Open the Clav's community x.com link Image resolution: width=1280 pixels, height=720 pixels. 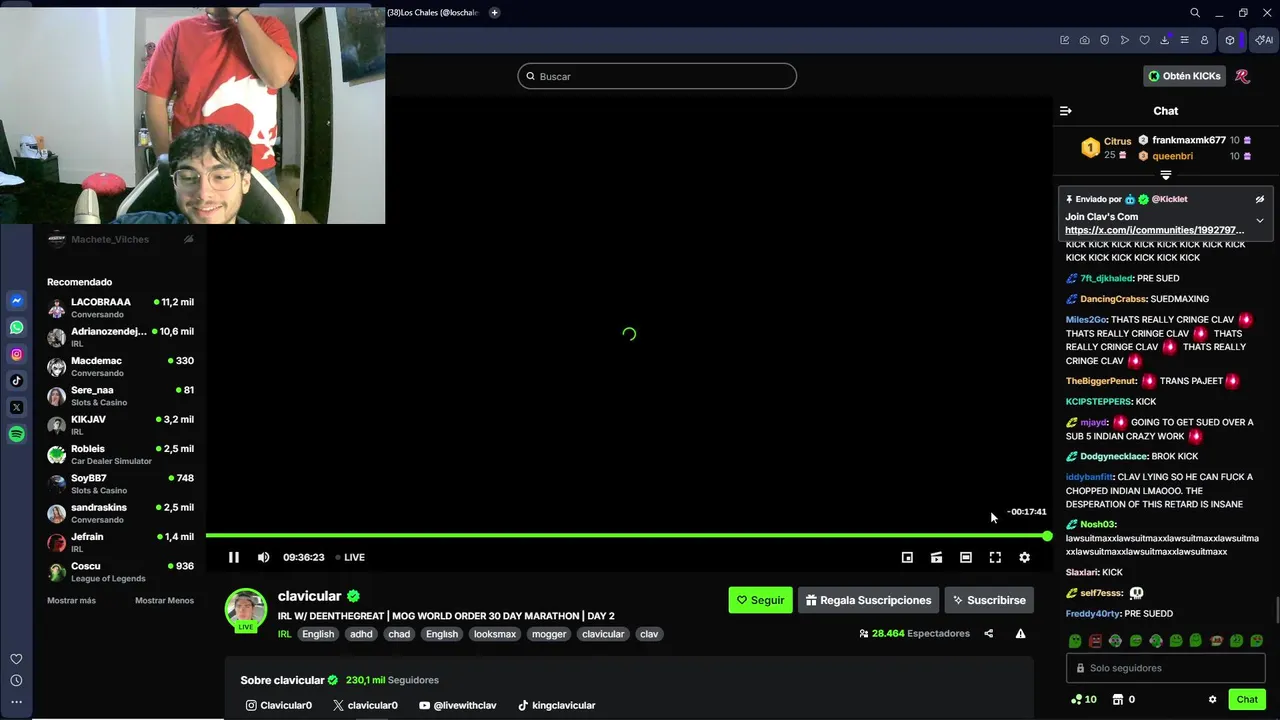pyautogui.click(x=1154, y=230)
